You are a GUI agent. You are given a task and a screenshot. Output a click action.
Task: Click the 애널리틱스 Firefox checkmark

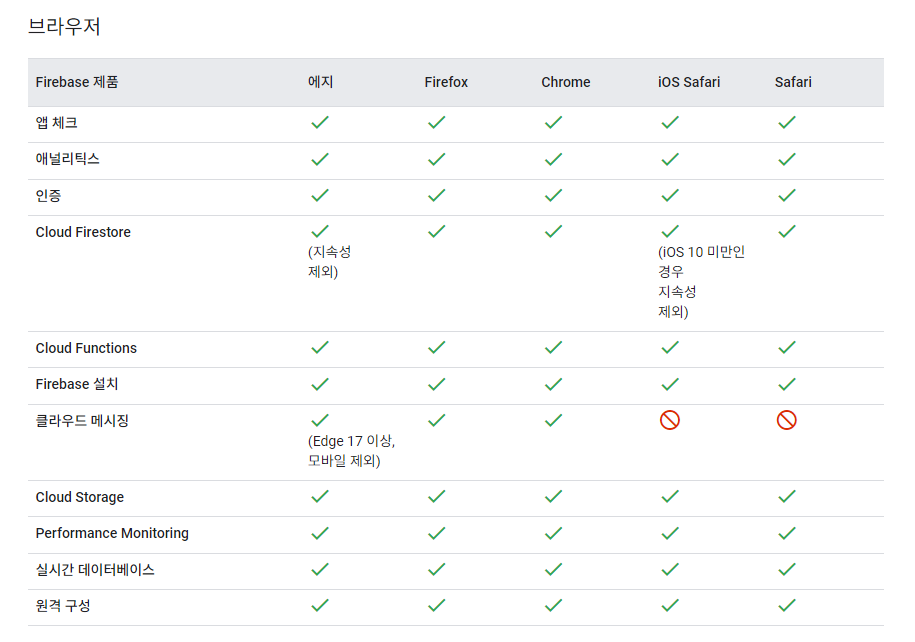[436, 159]
